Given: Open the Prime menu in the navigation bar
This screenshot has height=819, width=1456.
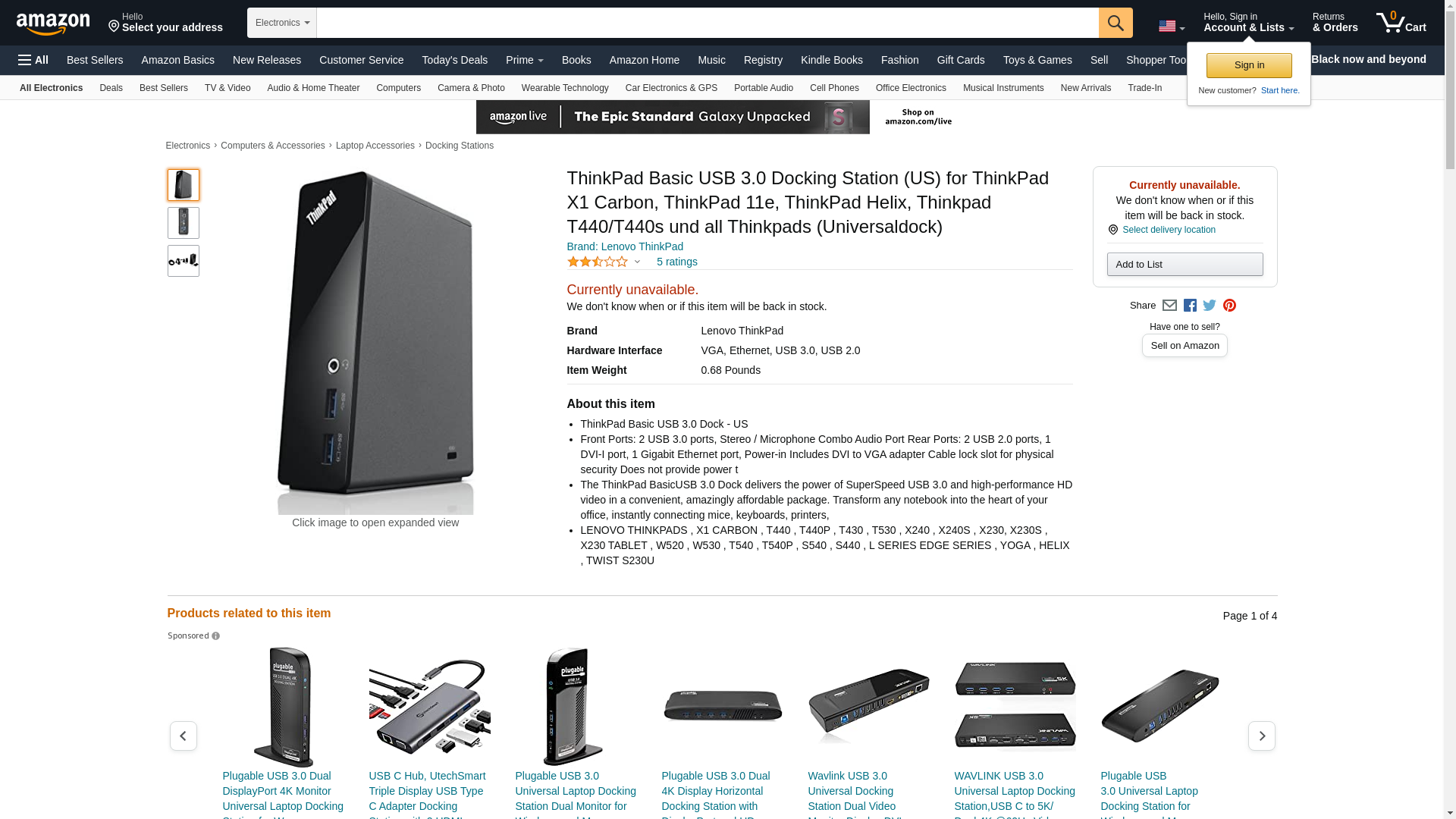Looking at the screenshot, I should [525, 60].
